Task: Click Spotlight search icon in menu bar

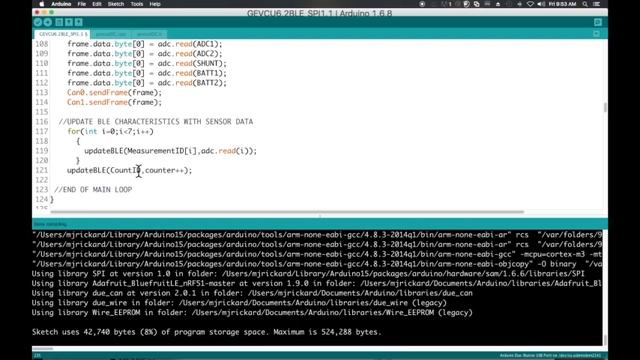Action: tap(585, 4)
